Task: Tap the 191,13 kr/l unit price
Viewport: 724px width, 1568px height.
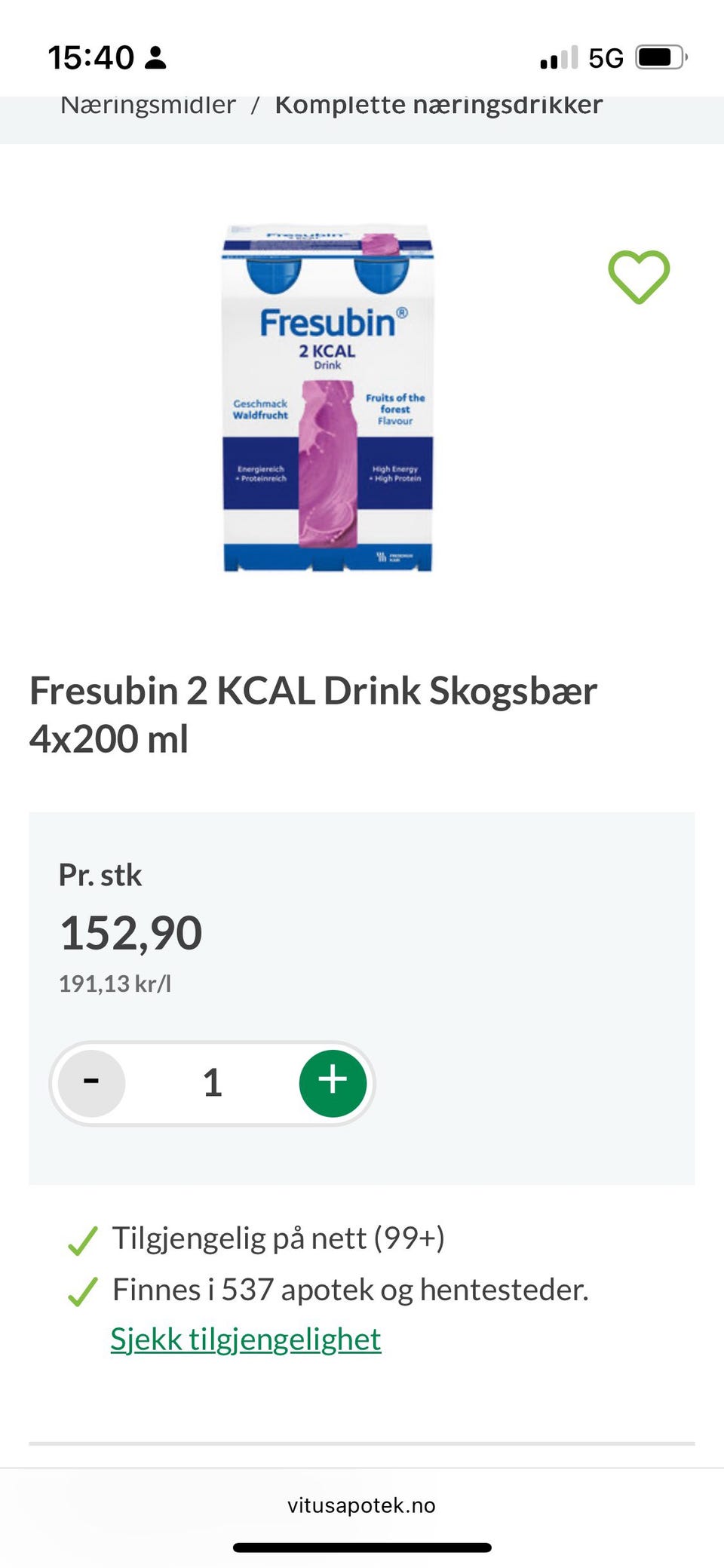Action: (115, 983)
